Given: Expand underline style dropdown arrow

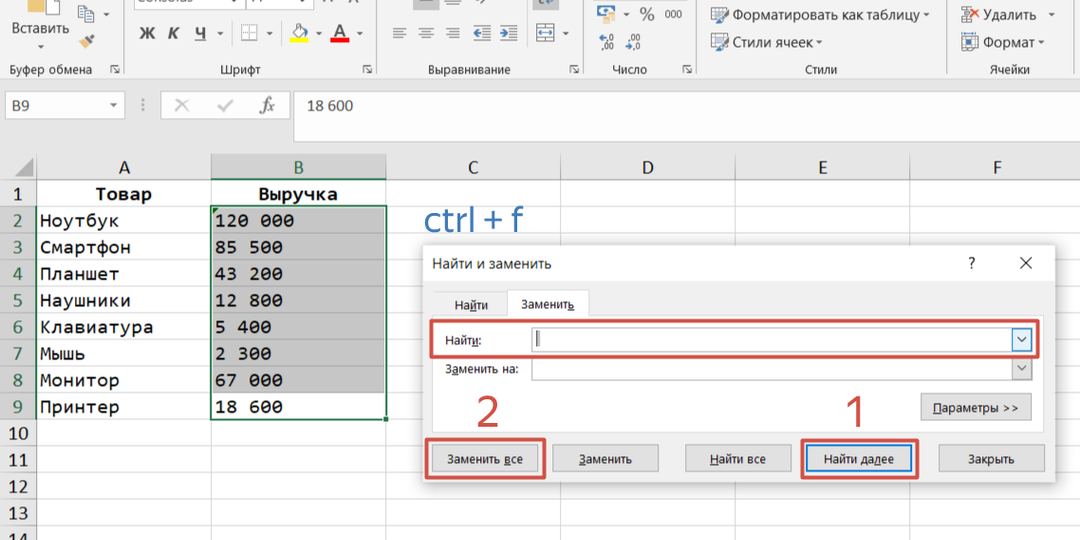Looking at the screenshot, I should tap(220, 33).
